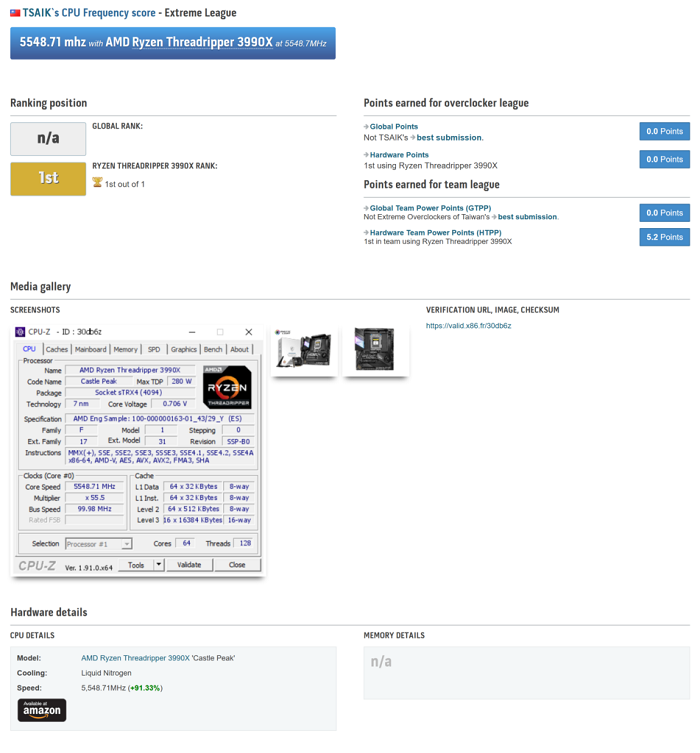Click the Taiwan flag icon beside TSAIK
This screenshot has width=700, height=753.
(15, 13)
